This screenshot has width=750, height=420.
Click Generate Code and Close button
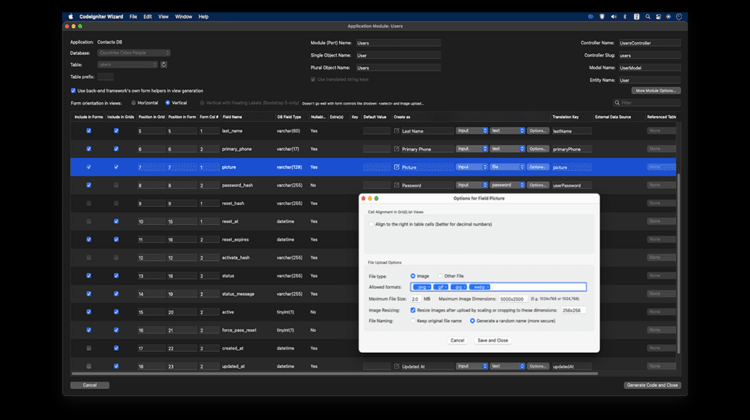tap(652, 385)
